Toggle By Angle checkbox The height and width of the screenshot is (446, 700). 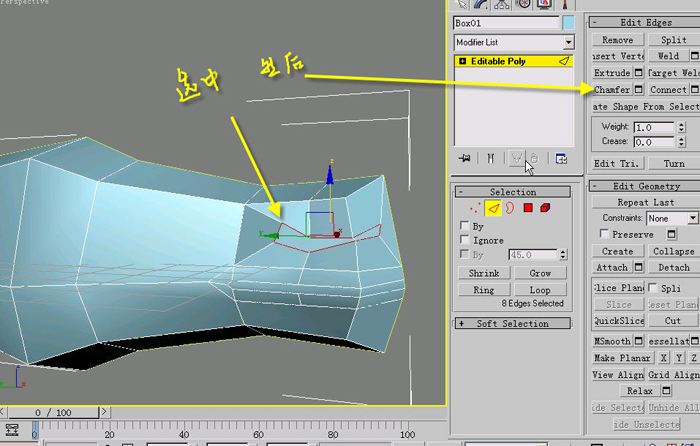(x=464, y=254)
